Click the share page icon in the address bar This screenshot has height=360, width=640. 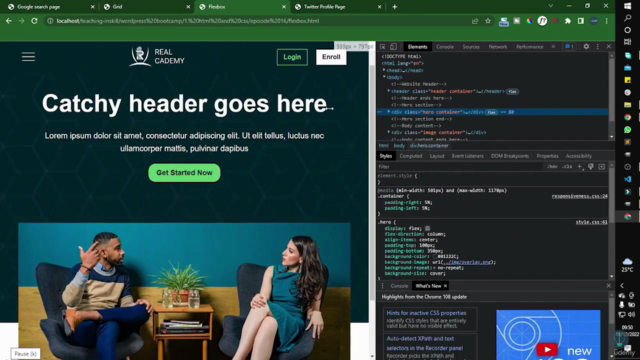tap(475, 21)
